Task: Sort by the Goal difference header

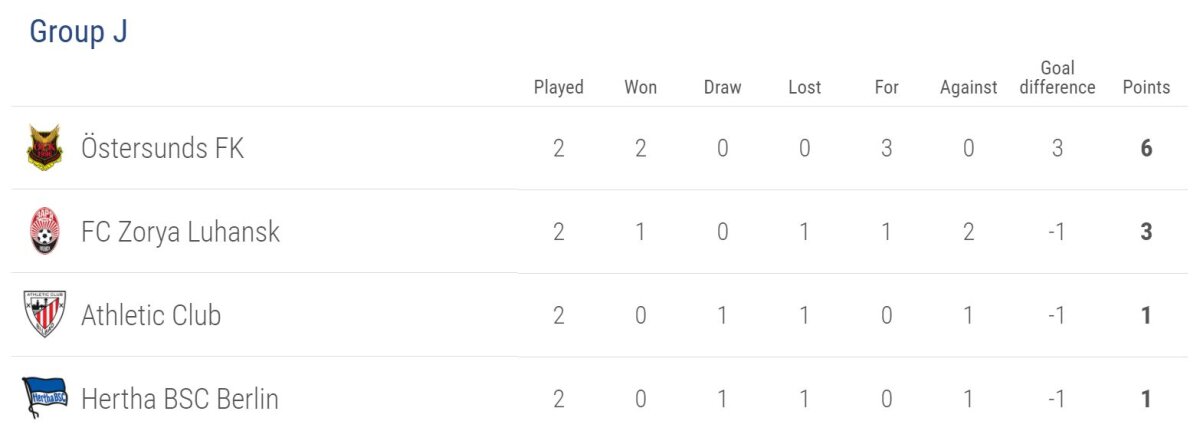Action: 1057,78
